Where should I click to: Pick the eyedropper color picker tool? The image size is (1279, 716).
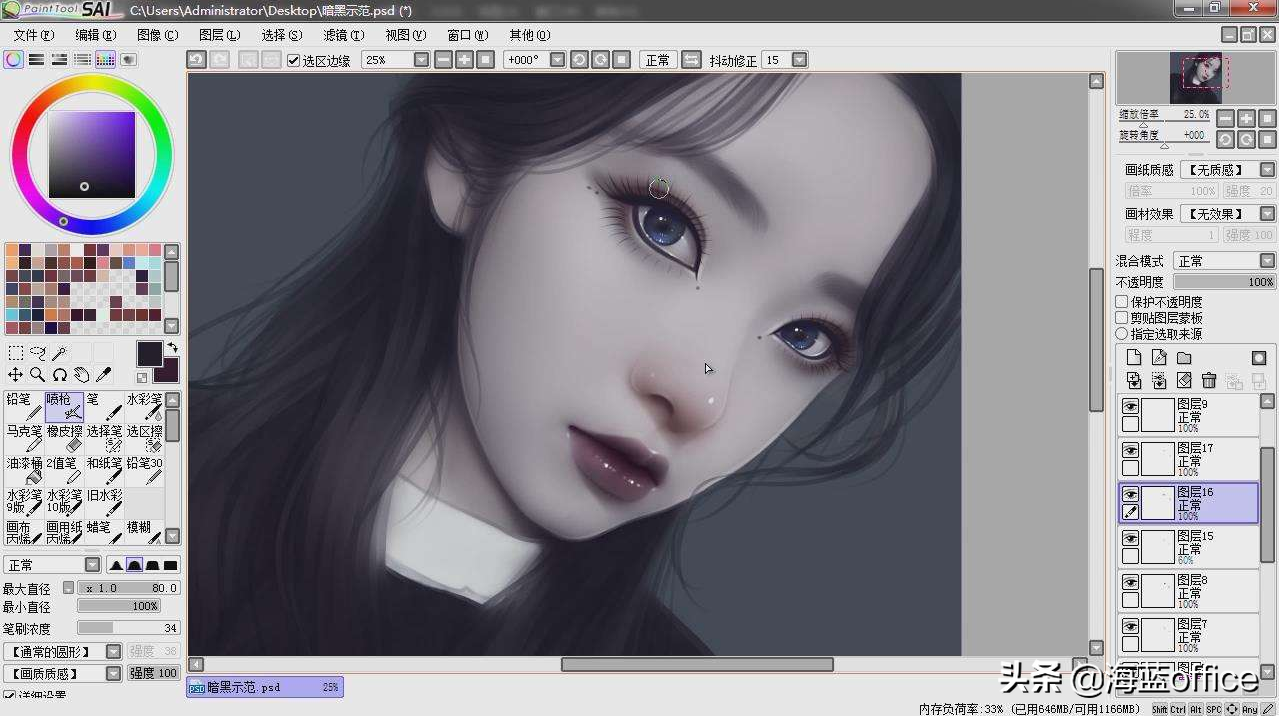click(x=104, y=375)
